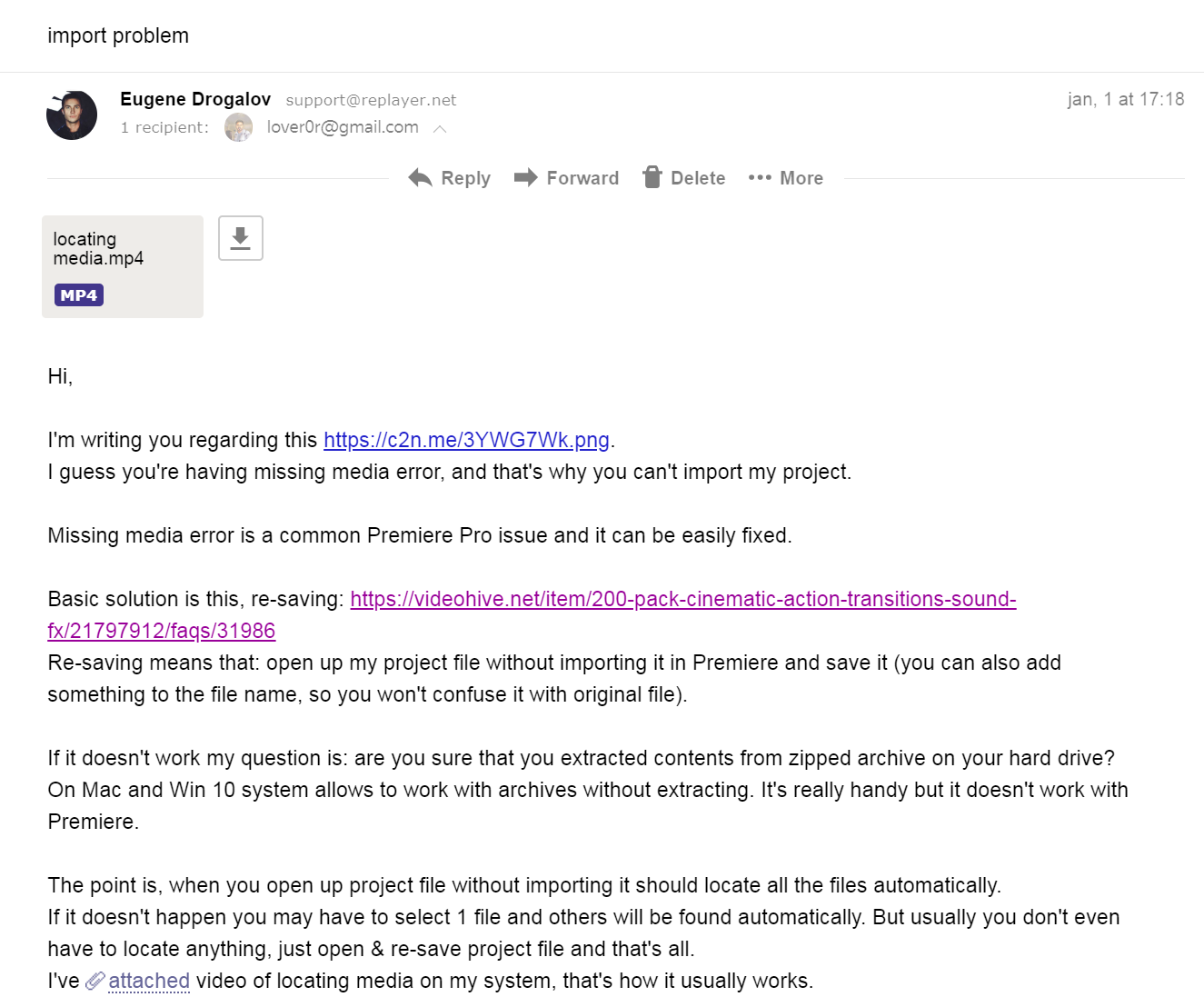Click the attached video link
The width and height of the screenshot is (1204, 1007).
pos(149,982)
